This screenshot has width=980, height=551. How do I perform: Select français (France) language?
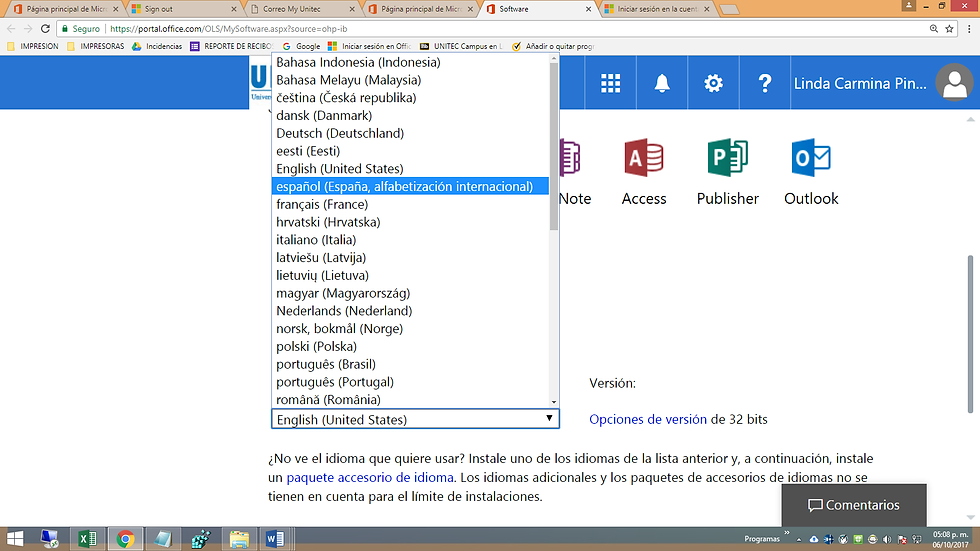[x=411, y=204]
